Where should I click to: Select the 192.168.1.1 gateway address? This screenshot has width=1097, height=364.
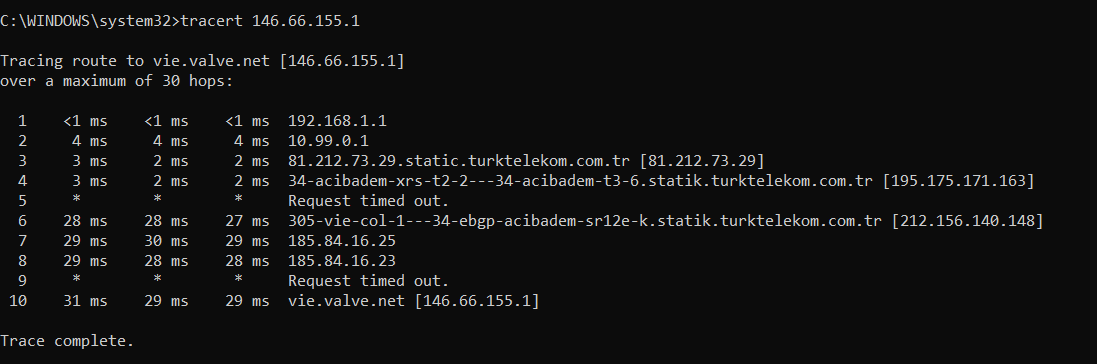pos(337,121)
